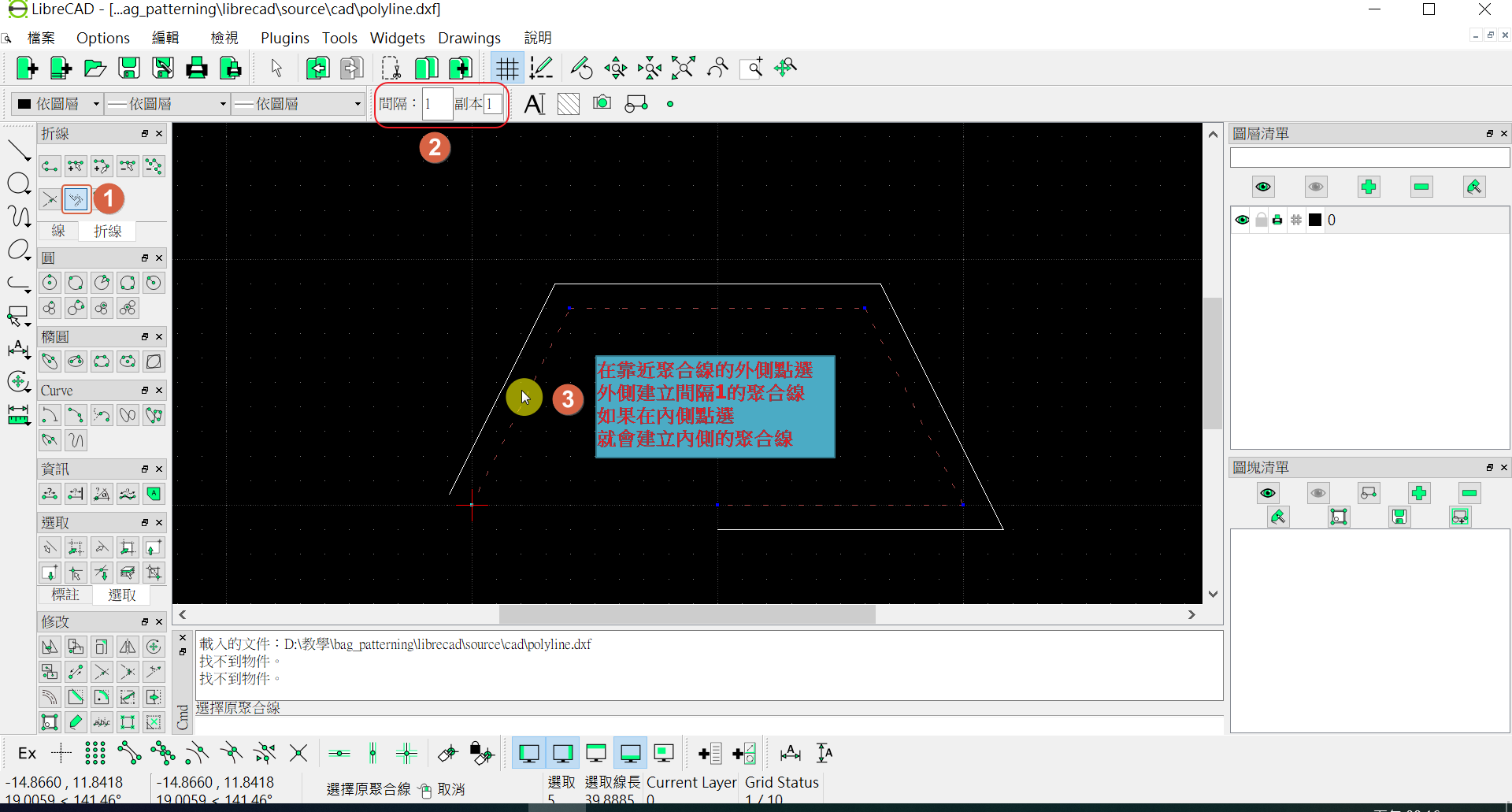The width and height of the screenshot is (1512, 812).
Task: Close the Curve panel
Action: (159, 391)
